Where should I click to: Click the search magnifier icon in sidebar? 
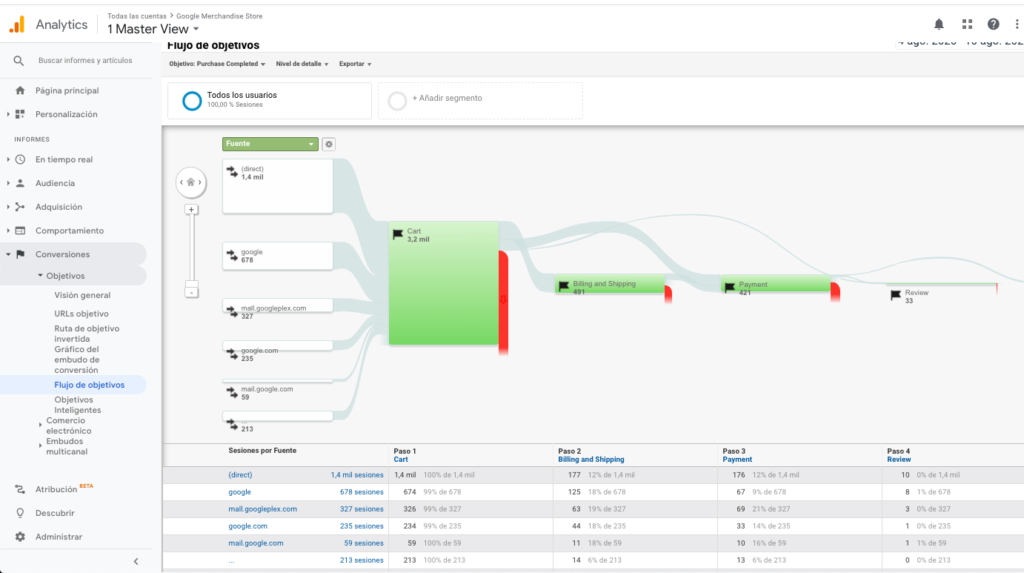pos(18,60)
